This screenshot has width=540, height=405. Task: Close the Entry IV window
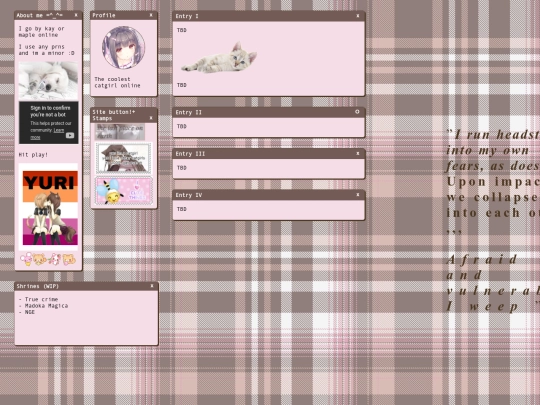[x=358, y=195]
